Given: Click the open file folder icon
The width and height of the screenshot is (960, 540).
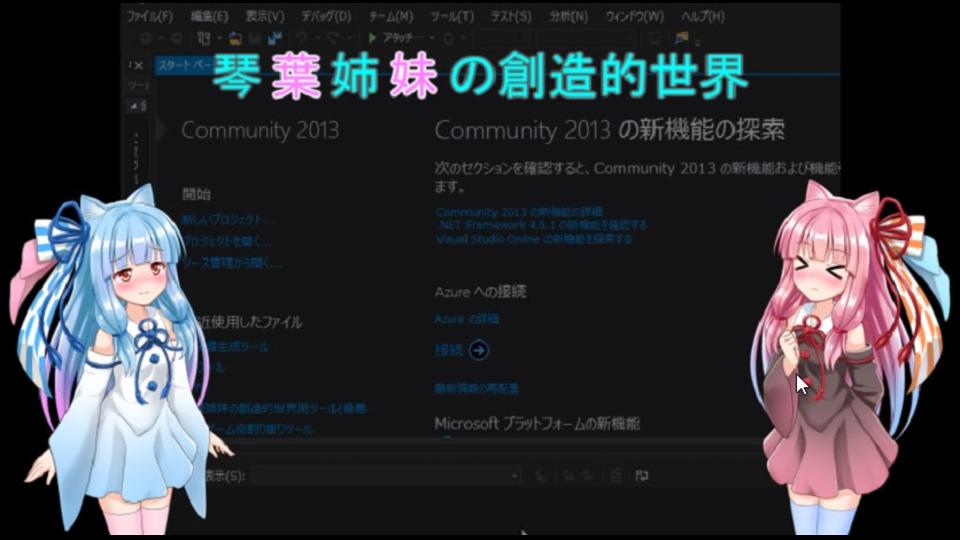Looking at the screenshot, I should 235,39.
